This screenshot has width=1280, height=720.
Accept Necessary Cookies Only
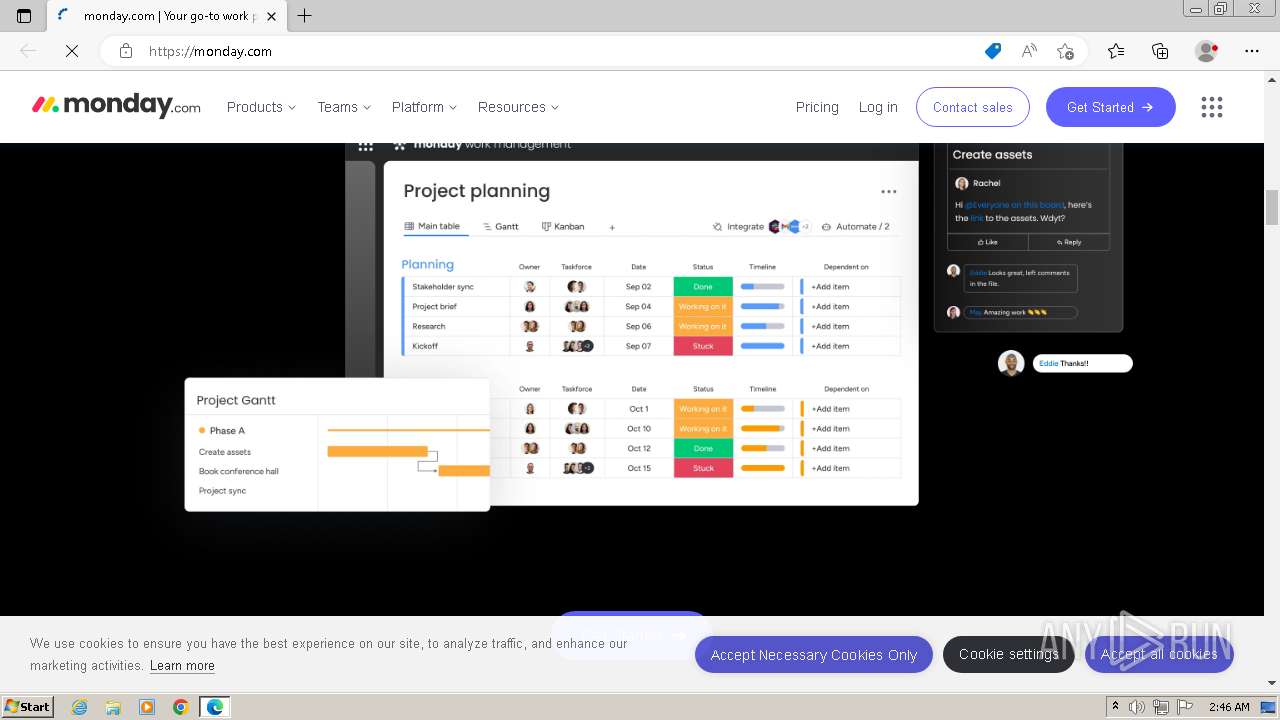[814, 655]
